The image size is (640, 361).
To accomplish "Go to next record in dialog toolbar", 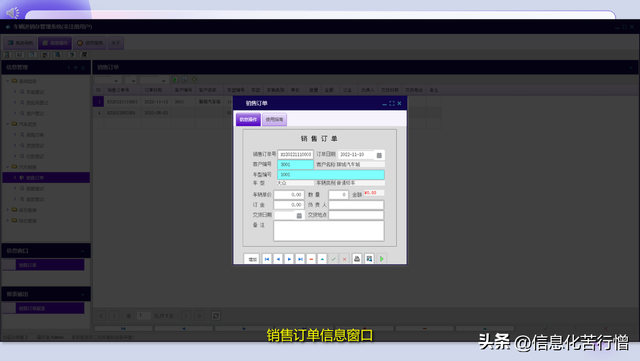I will tap(289, 259).
